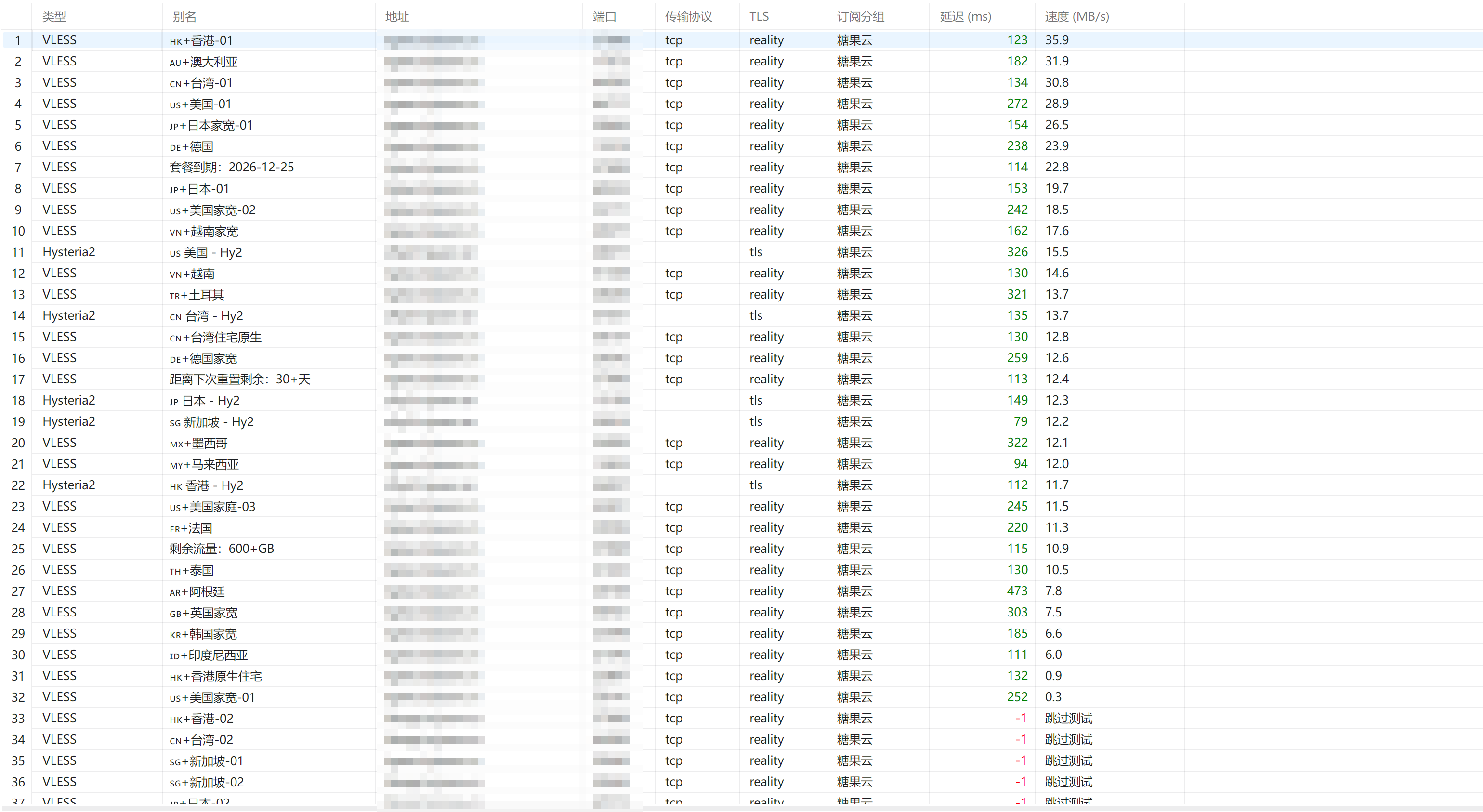Select the 套餐到期：2026-12-25 row
The height and width of the screenshot is (812, 1483).
click(x=742, y=167)
